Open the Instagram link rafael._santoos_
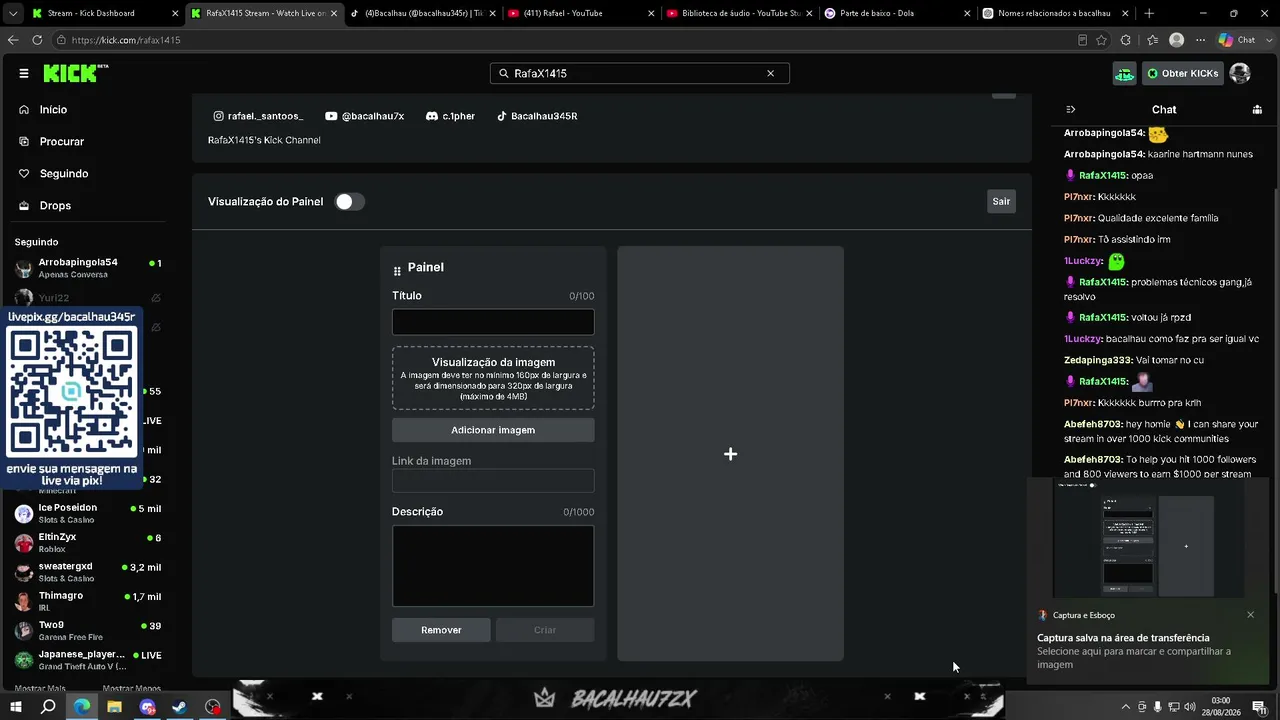The image size is (1280, 720). [x=258, y=116]
